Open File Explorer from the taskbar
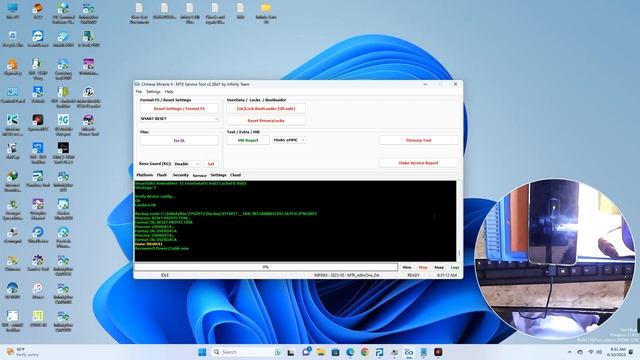 (321, 352)
